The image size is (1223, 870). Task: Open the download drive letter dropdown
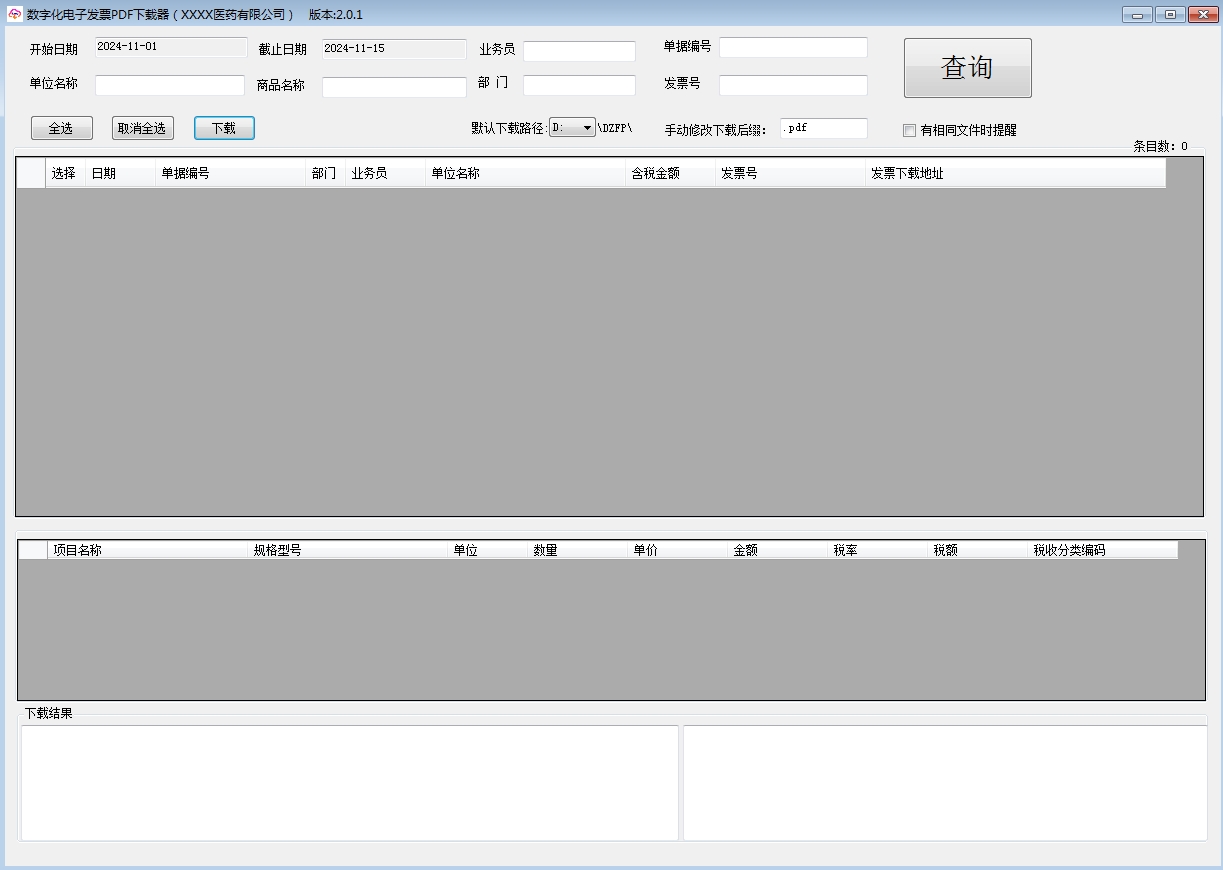(x=572, y=127)
